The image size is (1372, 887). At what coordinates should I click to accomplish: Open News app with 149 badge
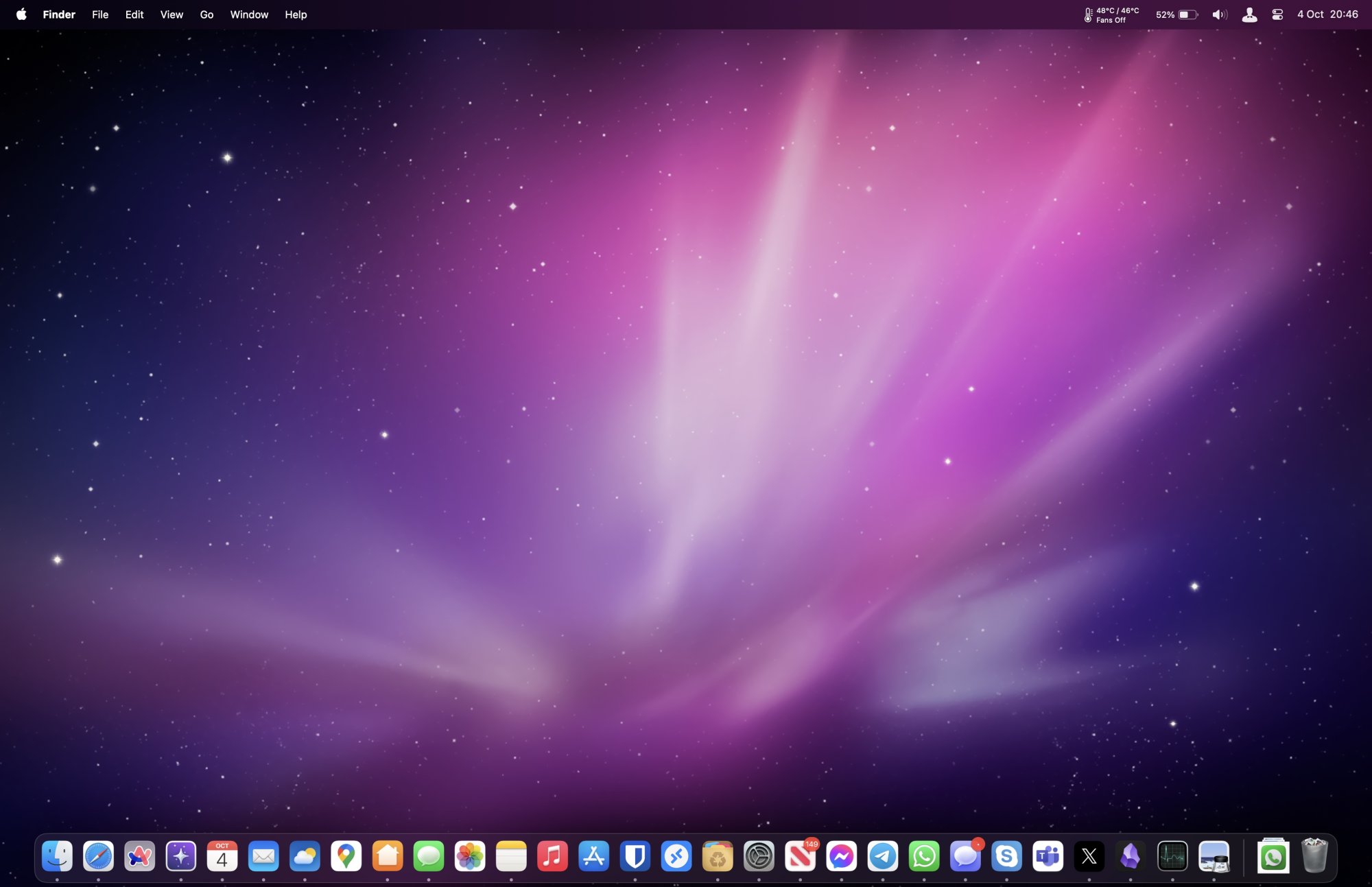(800, 856)
